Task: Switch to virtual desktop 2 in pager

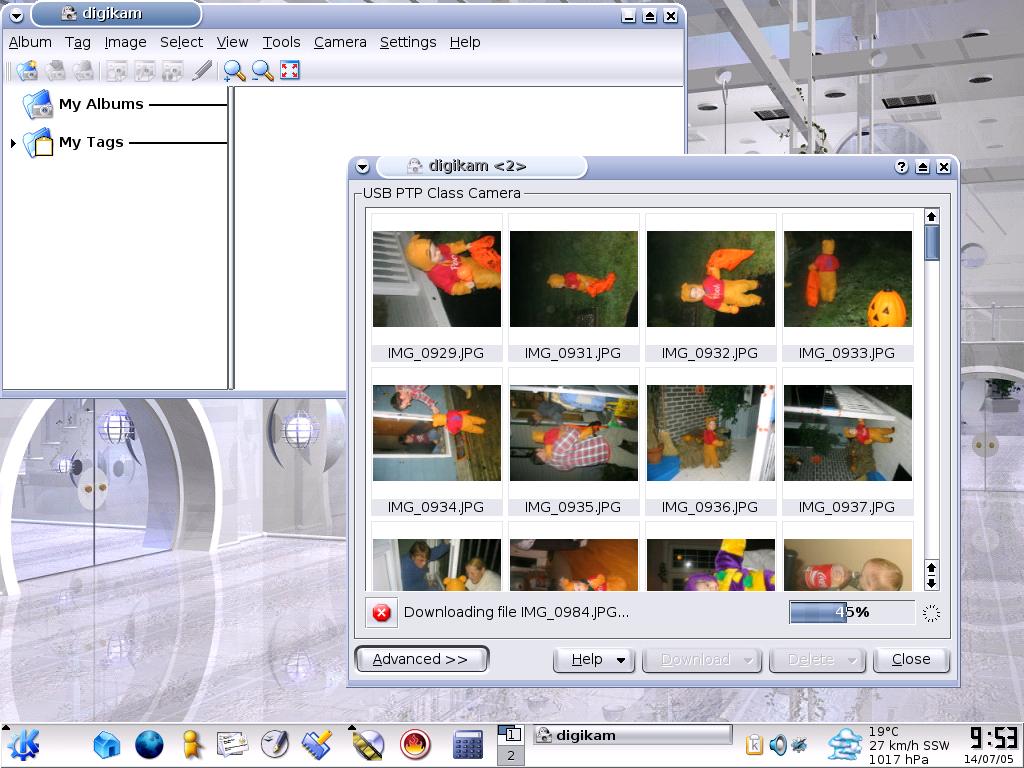Action: (511, 756)
